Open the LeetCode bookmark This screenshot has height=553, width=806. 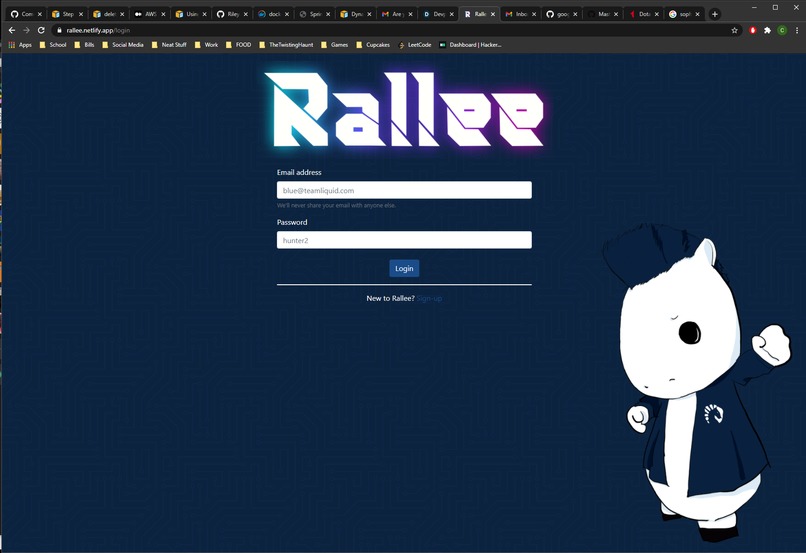click(415, 45)
